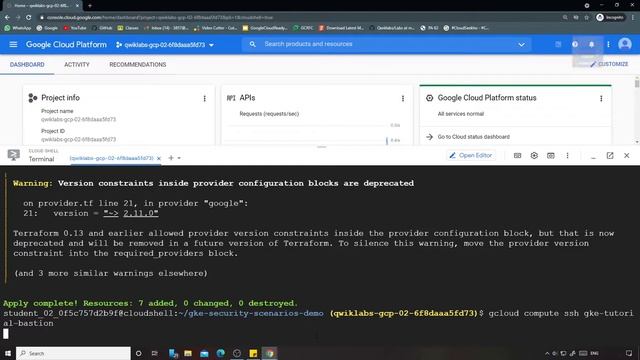This screenshot has height=360, width=640.
Task: Close the qwiklabs terminal session tab
Action: (159, 158)
